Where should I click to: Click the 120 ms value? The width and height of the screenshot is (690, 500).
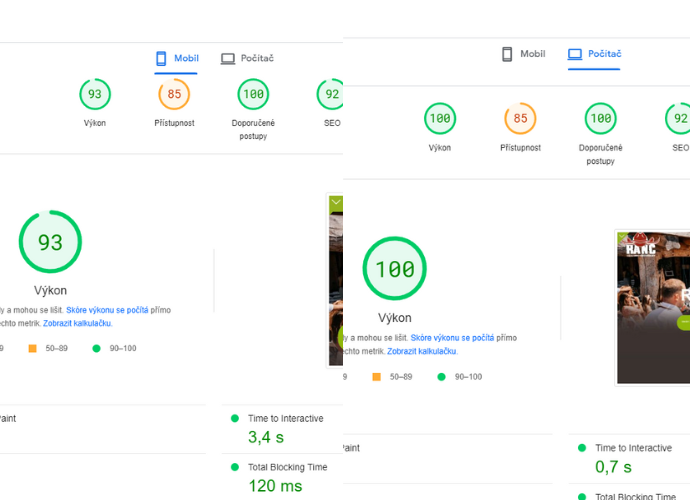pos(275,486)
